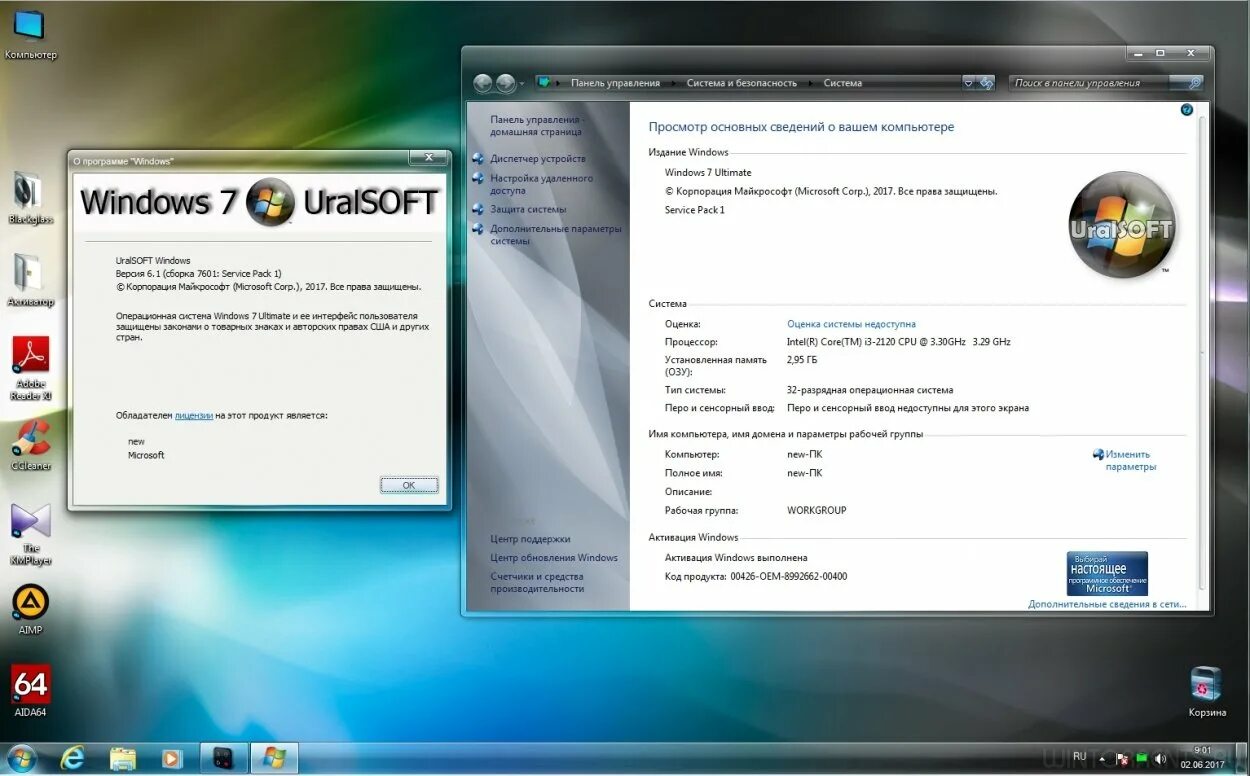Open recent pages dropdown arrow
Viewport: 1250px width, 776px height.
coord(522,84)
